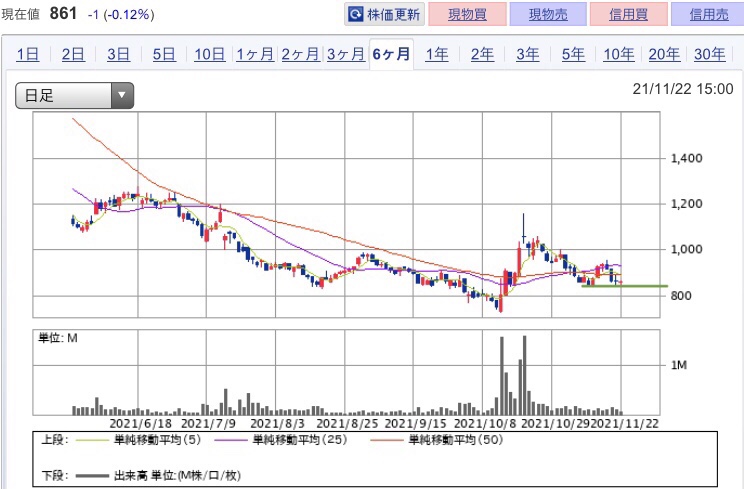Switch to the 2ヶ月 period tab
This screenshot has width=744, height=489.
300,55
